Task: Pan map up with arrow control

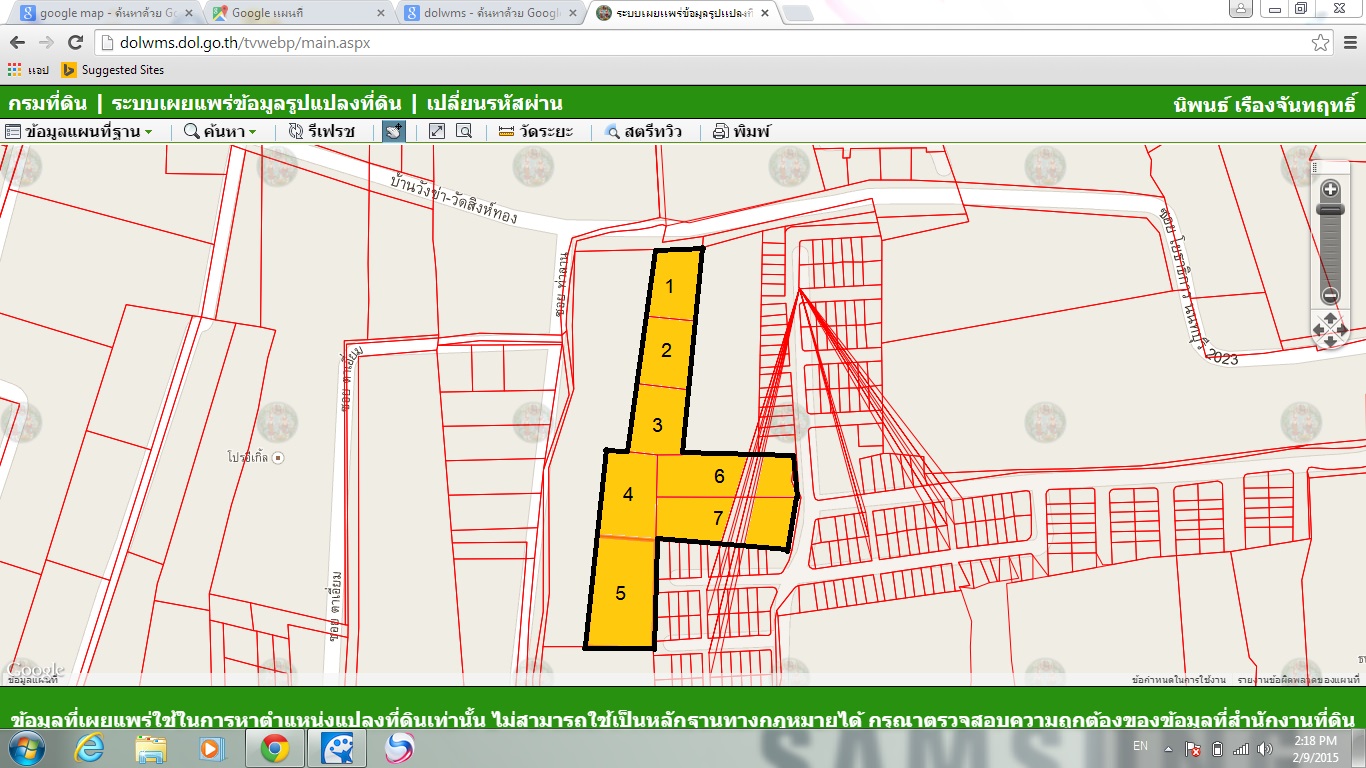Action: tap(1330, 318)
